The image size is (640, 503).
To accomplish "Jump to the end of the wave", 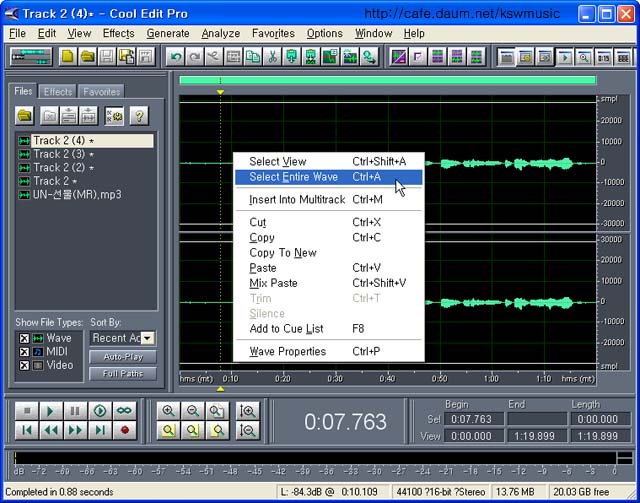I will click(x=100, y=430).
